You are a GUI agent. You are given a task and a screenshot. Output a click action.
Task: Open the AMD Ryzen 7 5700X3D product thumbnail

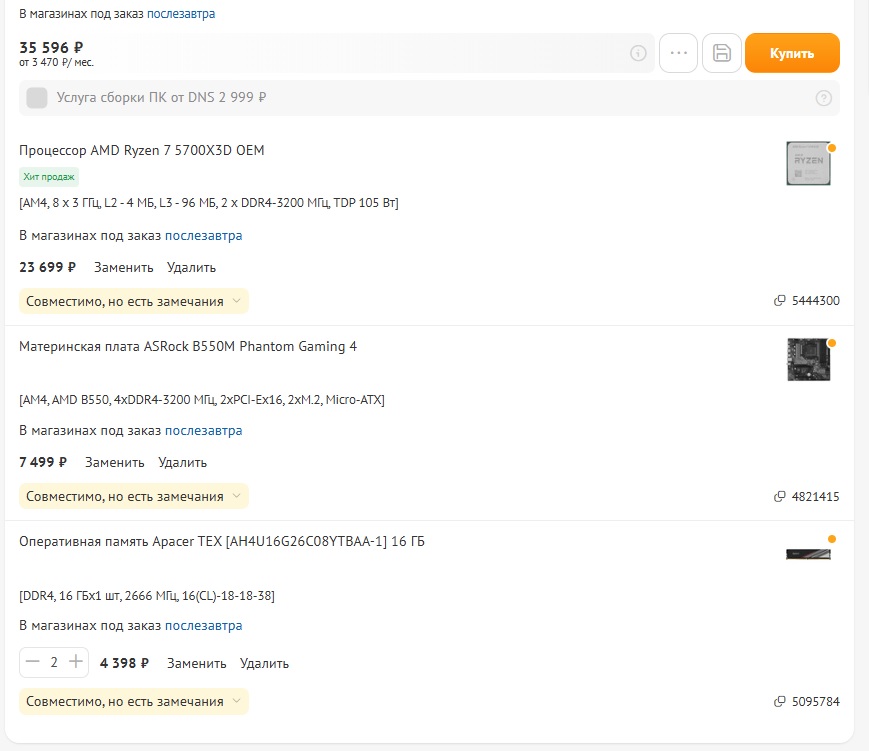coord(809,163)
